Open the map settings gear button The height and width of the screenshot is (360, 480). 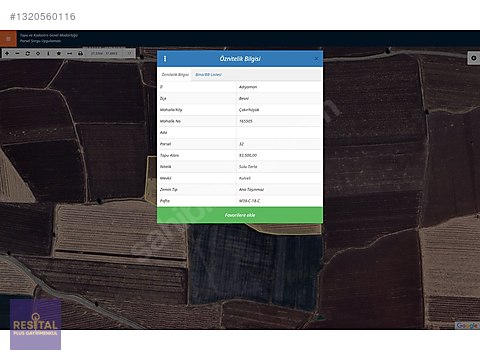(x=473, y=58)
